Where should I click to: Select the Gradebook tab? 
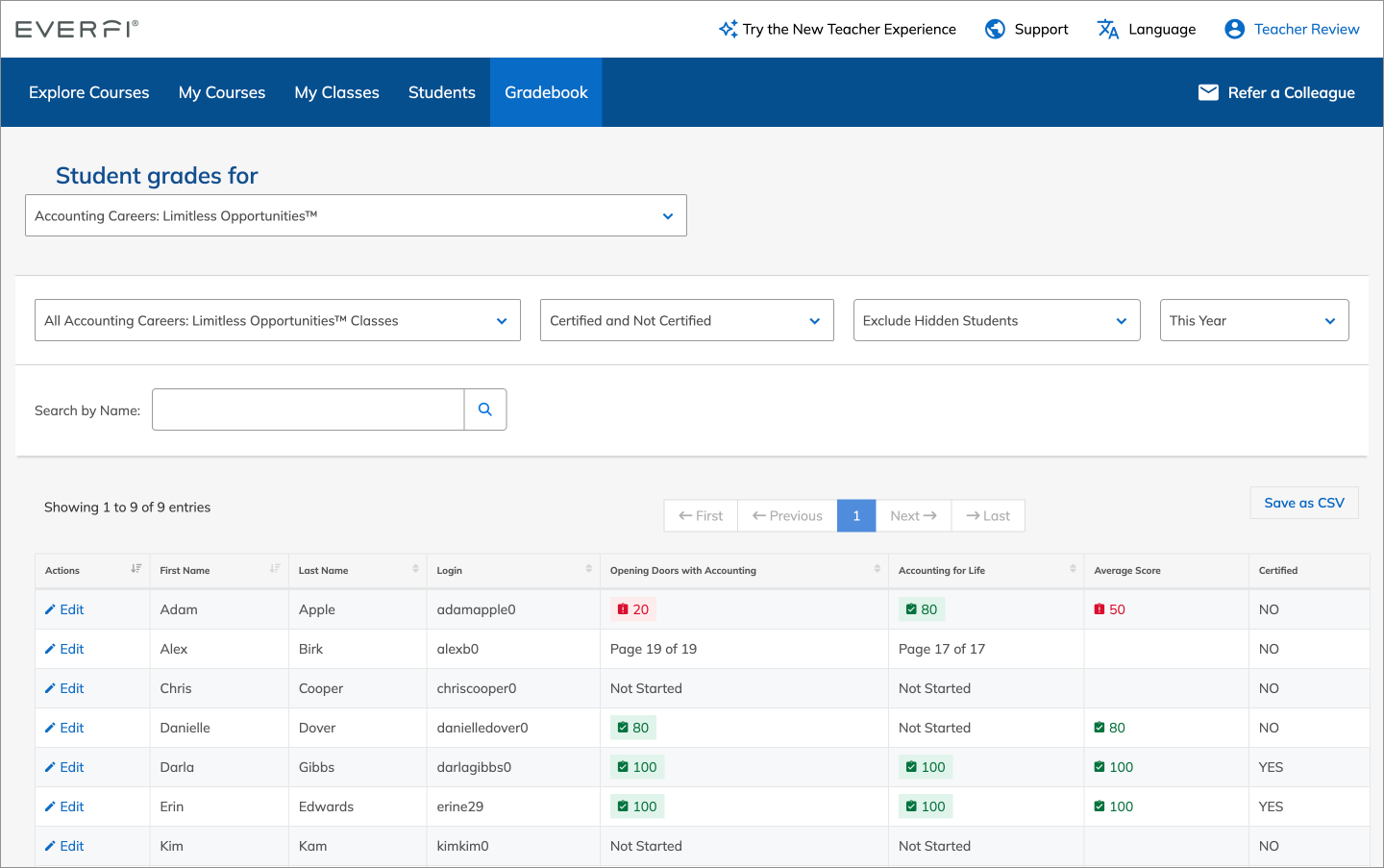546,92
